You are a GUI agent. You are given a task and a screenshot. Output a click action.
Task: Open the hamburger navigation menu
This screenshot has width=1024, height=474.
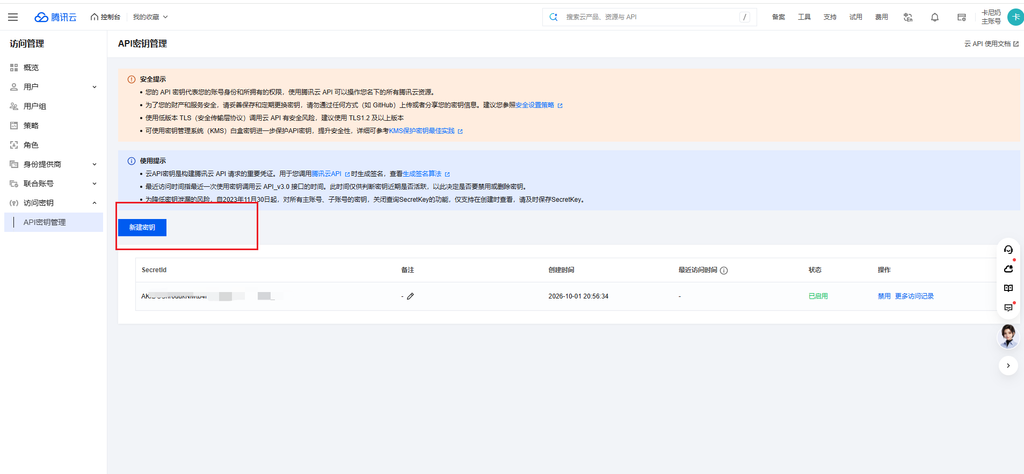click(x=13, y=17)
